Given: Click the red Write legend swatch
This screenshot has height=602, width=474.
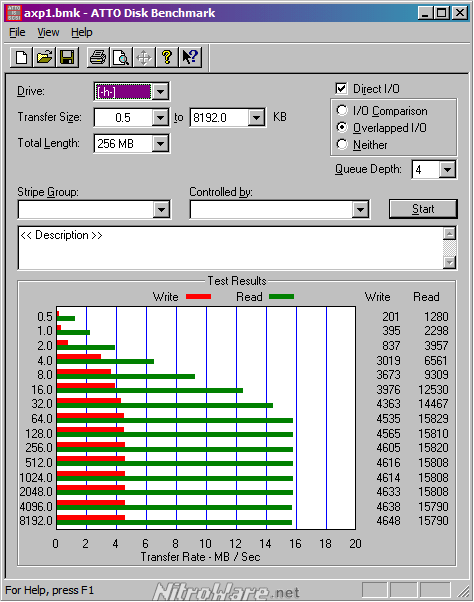Looking at the screenshot, I should [198, 296].
